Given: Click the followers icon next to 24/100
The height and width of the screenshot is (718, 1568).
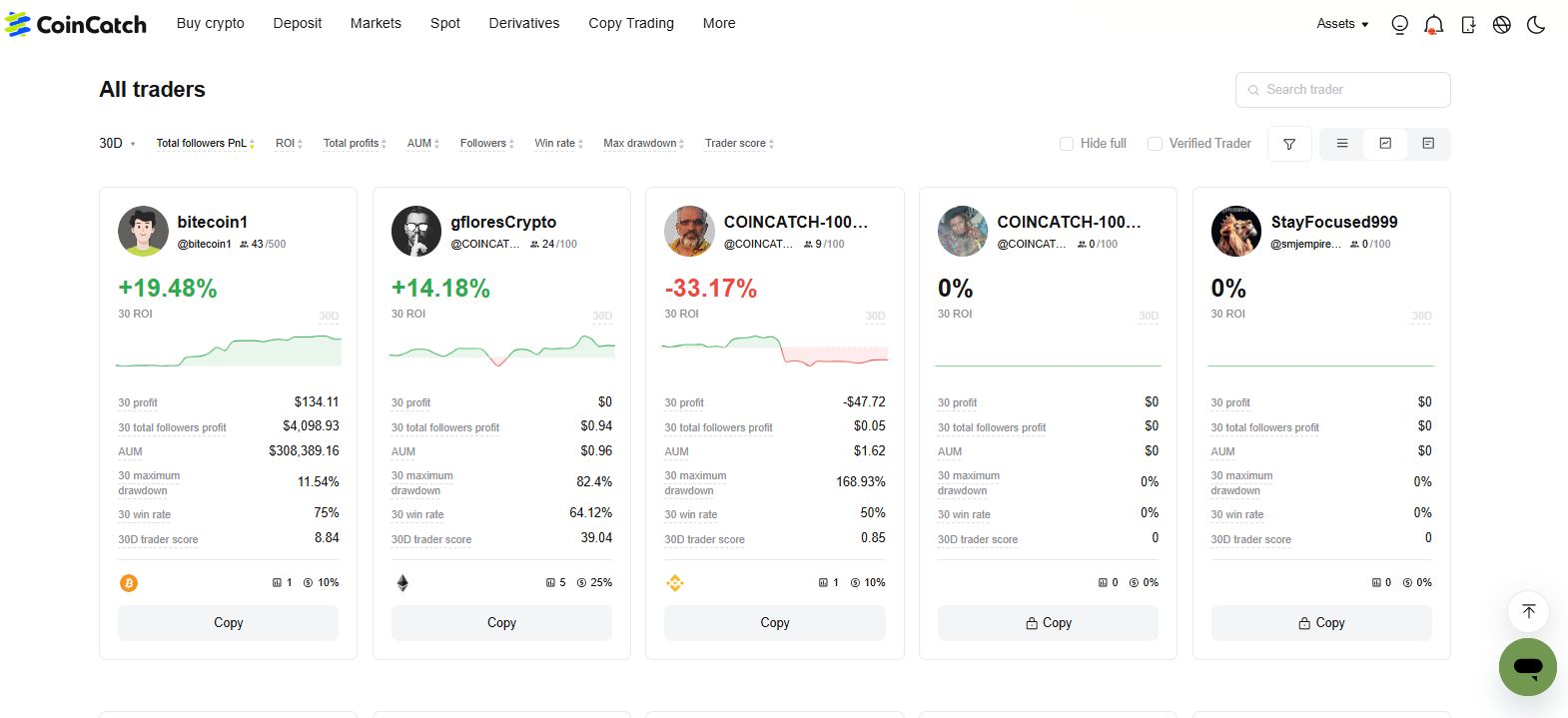Looking at the screenshot, I should click(x=534, y=245).
